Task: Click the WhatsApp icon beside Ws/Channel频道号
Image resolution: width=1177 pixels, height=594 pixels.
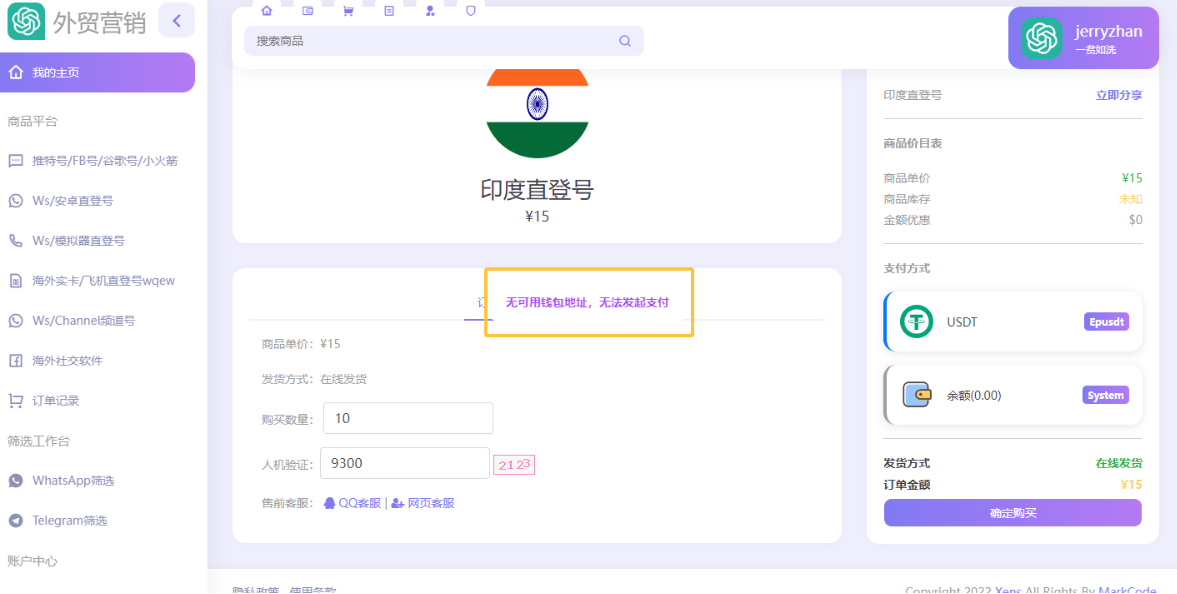Action: [x=15, y=321]
